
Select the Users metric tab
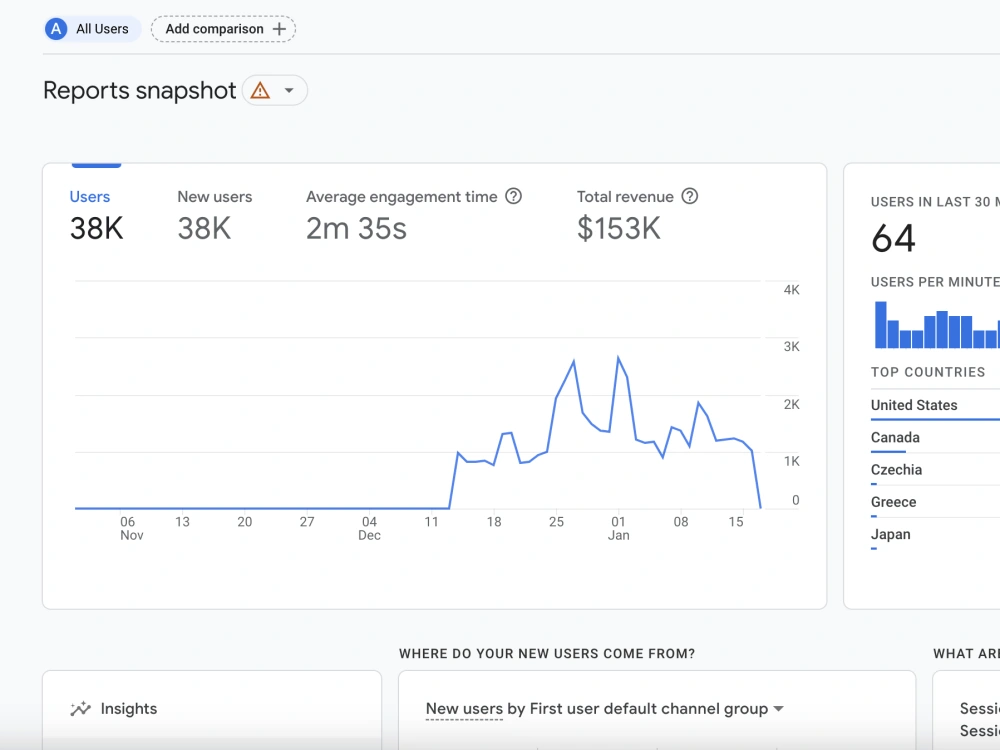coord(96,216)
